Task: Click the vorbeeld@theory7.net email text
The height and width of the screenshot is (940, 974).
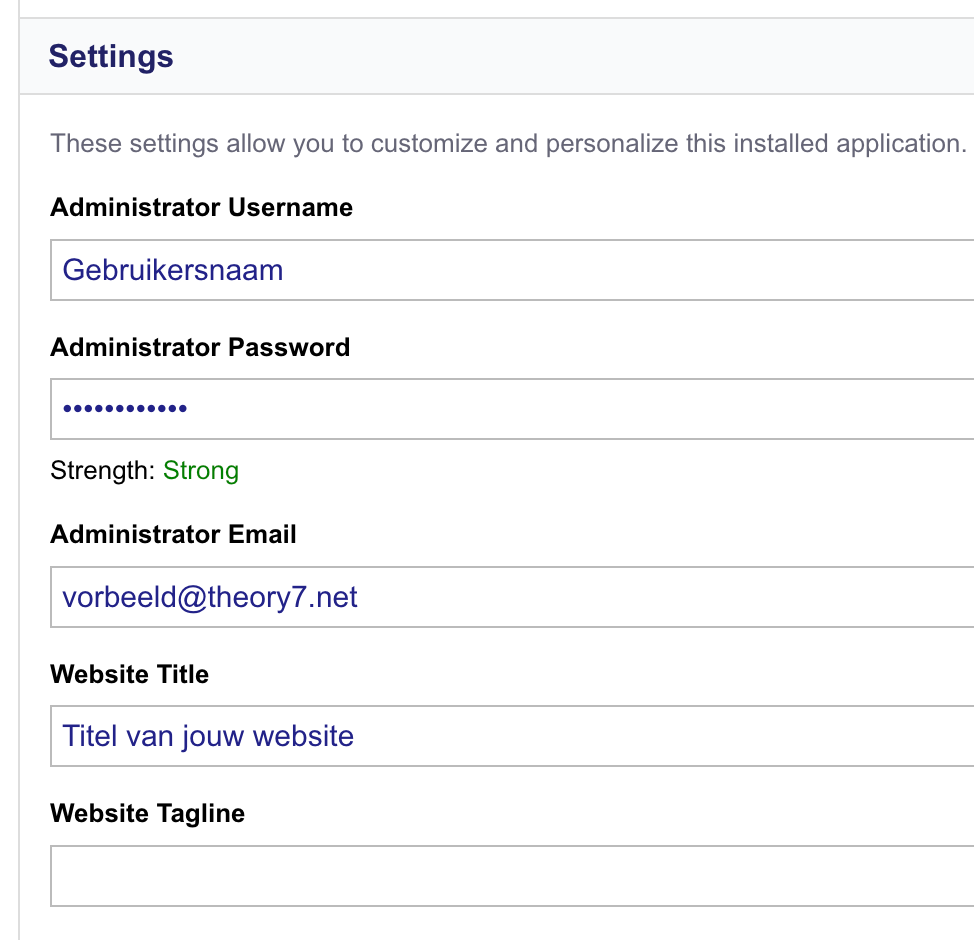Action: pos(210,598)
